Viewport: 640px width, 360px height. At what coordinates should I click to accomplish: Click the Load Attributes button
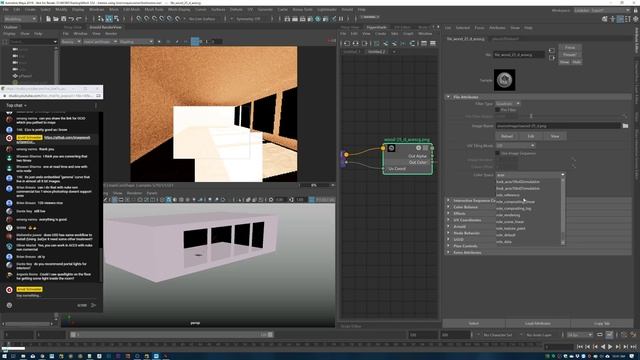(538, 323)
